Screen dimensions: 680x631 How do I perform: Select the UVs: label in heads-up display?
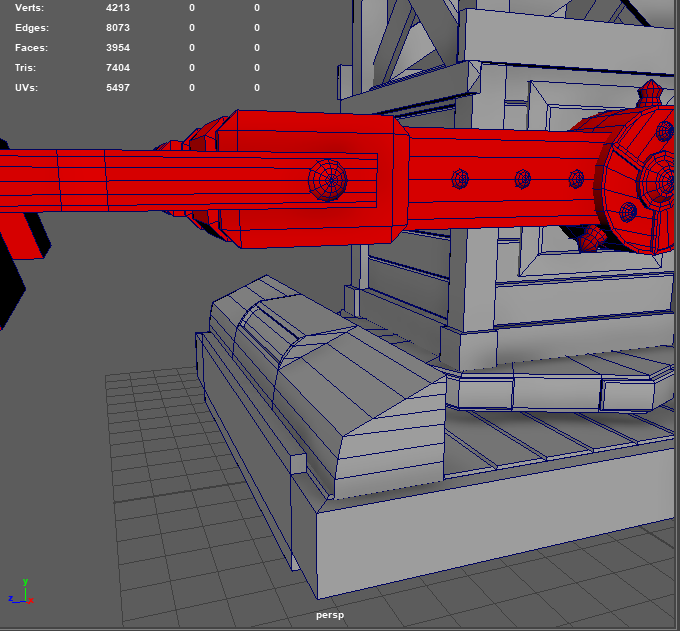tap(26, 88)
